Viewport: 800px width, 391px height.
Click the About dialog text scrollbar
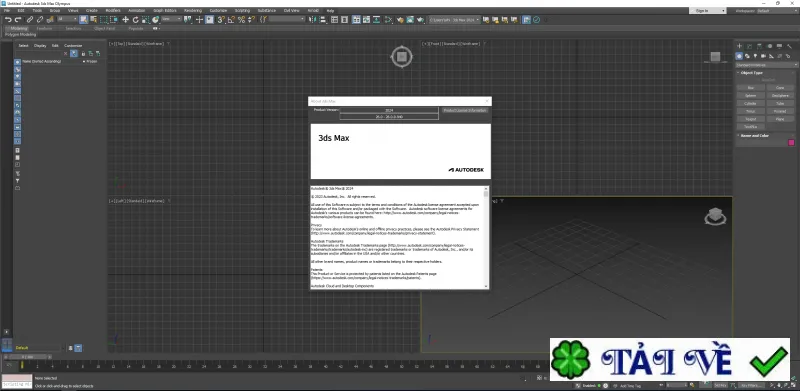486,237
